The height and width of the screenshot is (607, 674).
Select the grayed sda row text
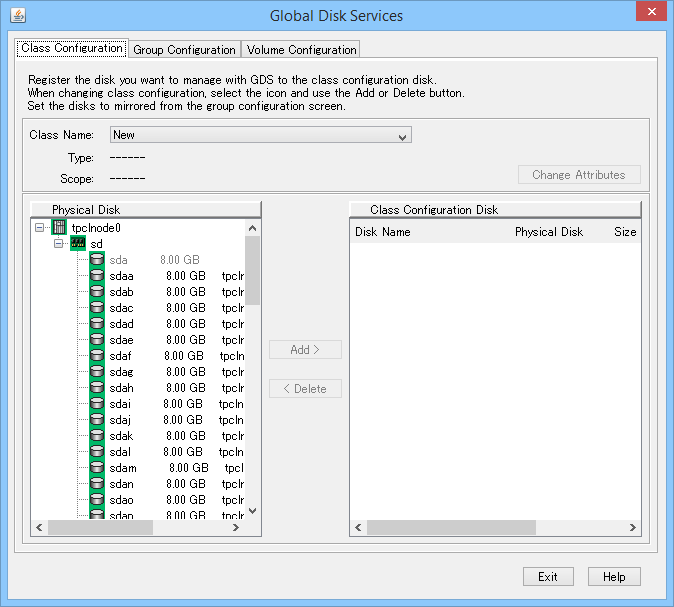pyautogui.click(x=154, y=260)
